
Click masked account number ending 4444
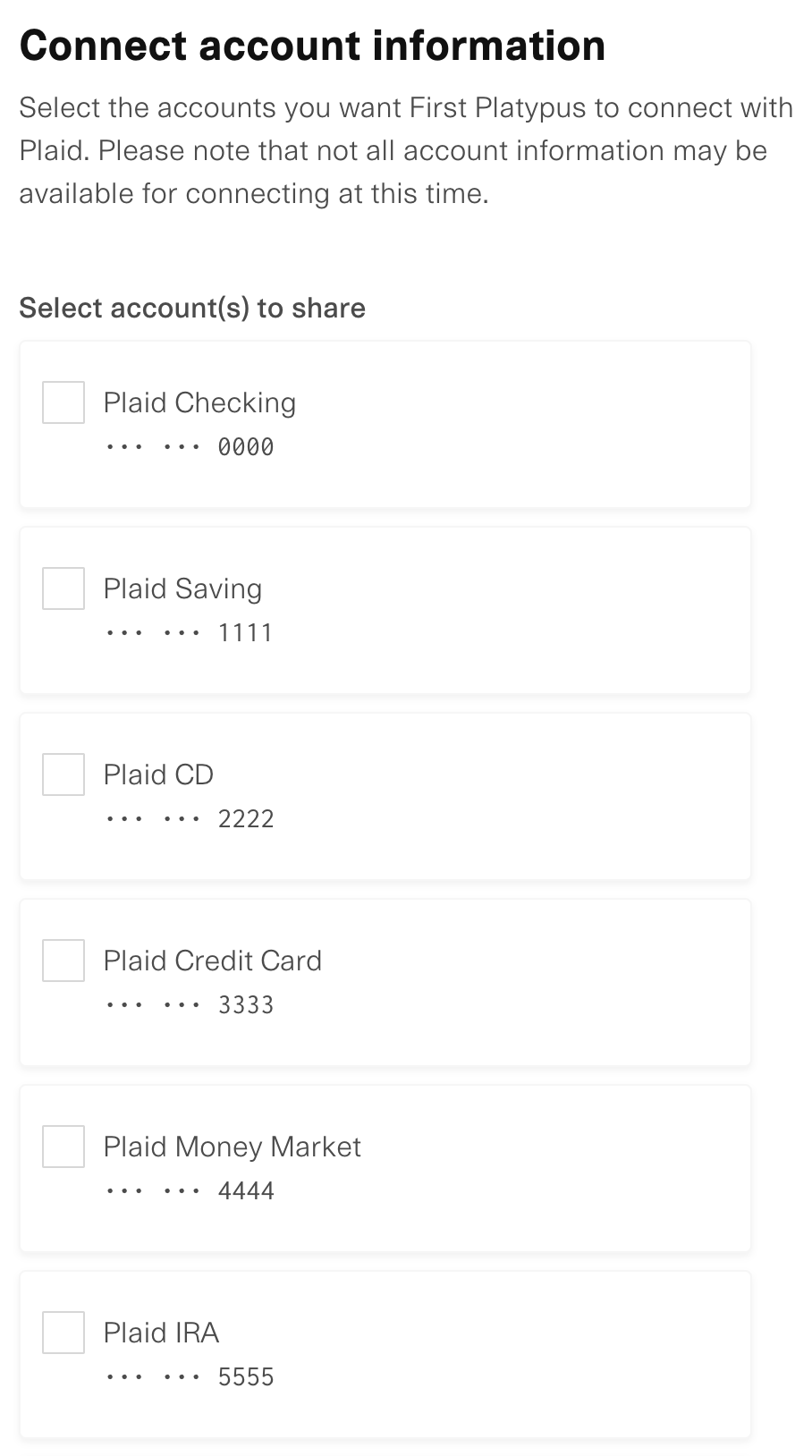point(190,1191)
